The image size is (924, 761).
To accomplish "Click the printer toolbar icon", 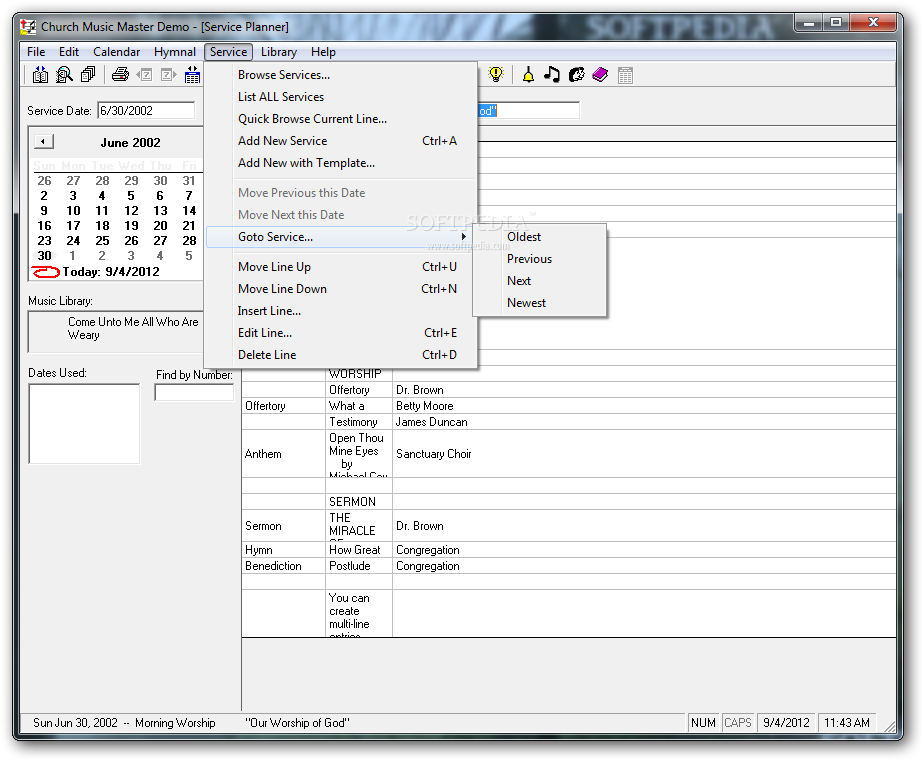I will (x=120, y=75).
